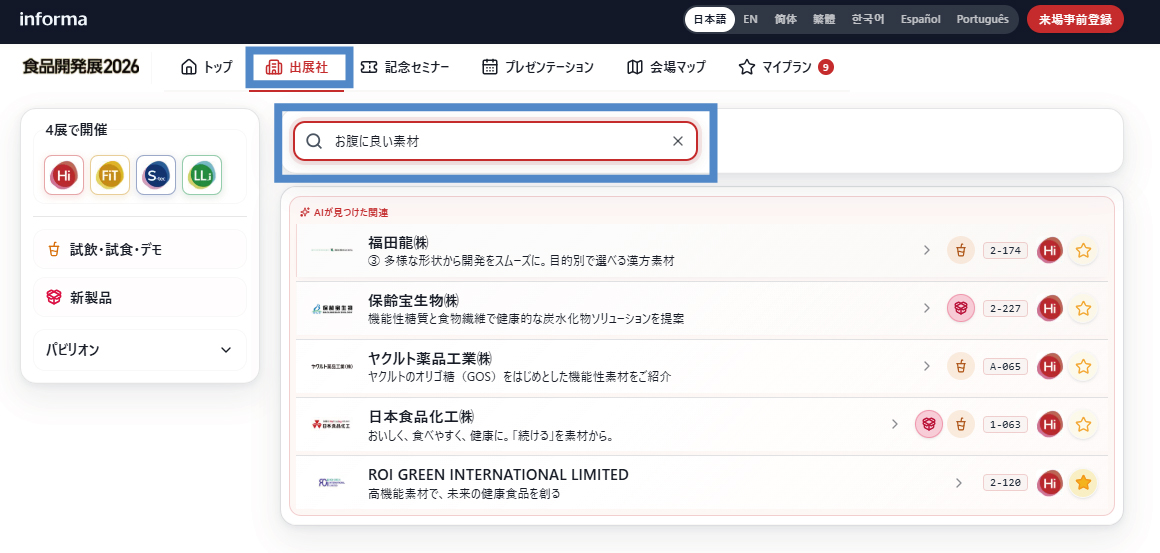The image size is (1160, 553).
Task: Expand 福田龍㈱ row chevron
Action: point(926,251)
